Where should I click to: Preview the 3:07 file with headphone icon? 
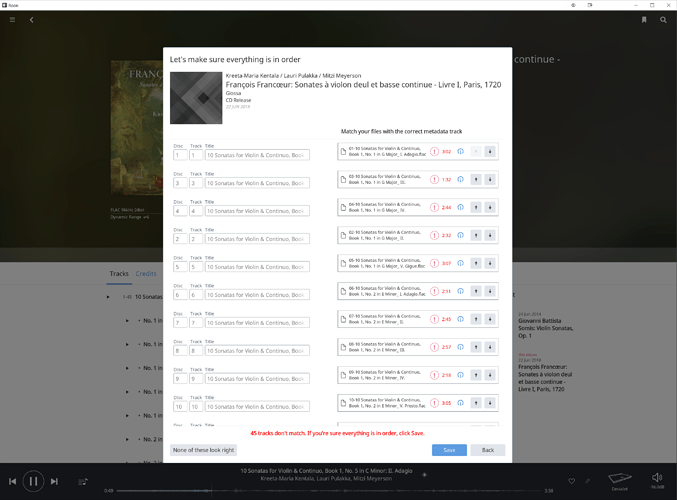coord(461,263)
